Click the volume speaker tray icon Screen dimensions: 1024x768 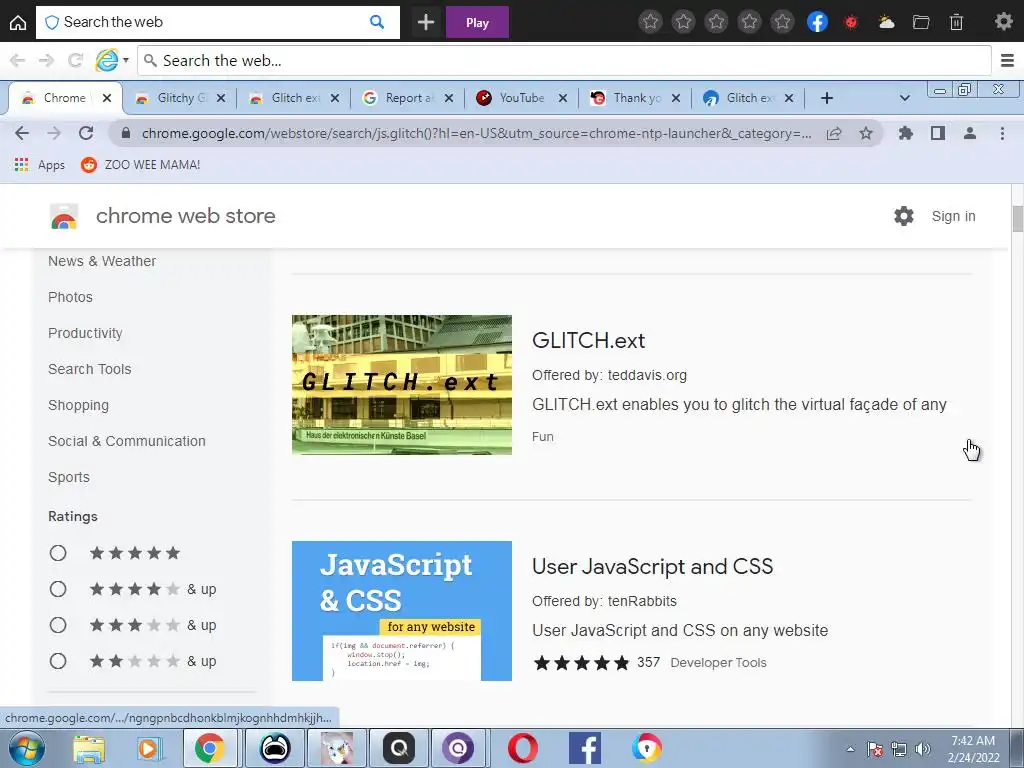923,750
